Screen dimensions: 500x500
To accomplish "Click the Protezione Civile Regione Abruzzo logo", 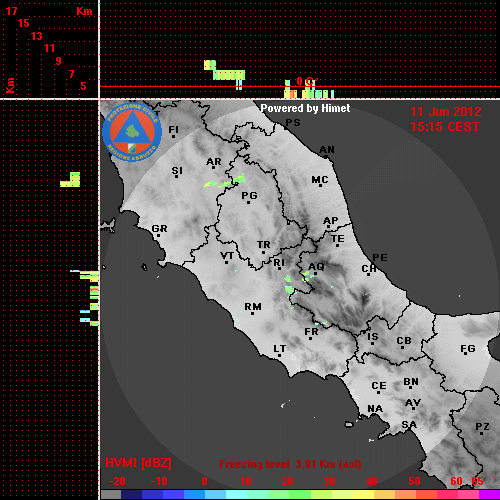I will (x=132, y=132).
